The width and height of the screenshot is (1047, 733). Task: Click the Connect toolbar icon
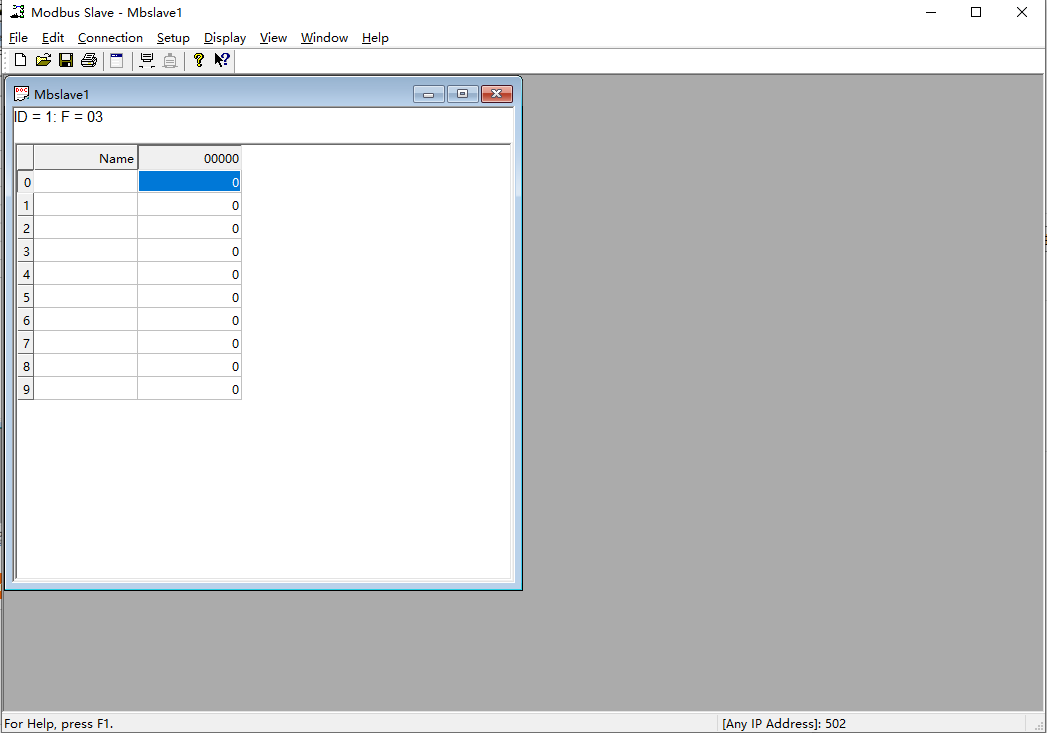pos(147,60)
